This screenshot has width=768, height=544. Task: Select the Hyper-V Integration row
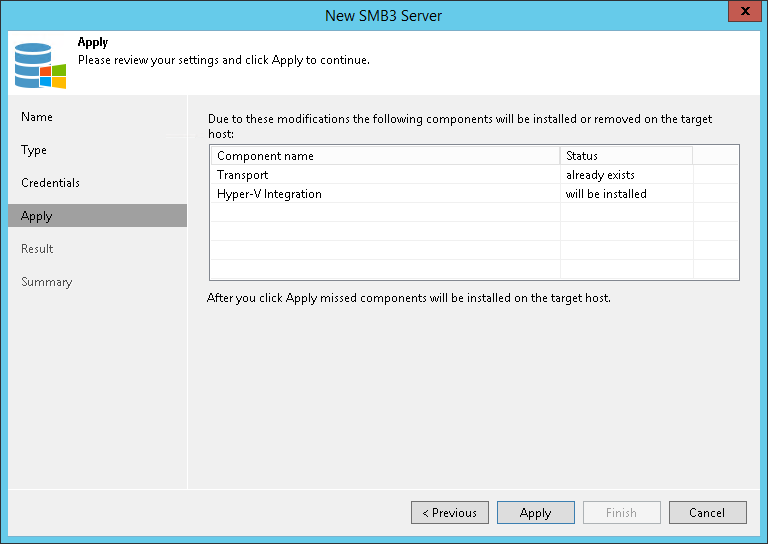[269, 194]
